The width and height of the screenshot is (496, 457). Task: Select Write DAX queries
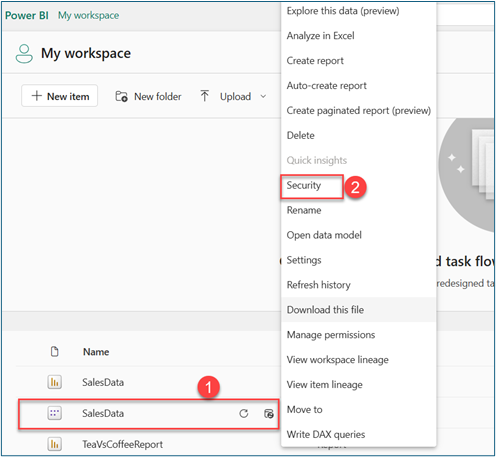pyautogui.click(x=326, y=434)
